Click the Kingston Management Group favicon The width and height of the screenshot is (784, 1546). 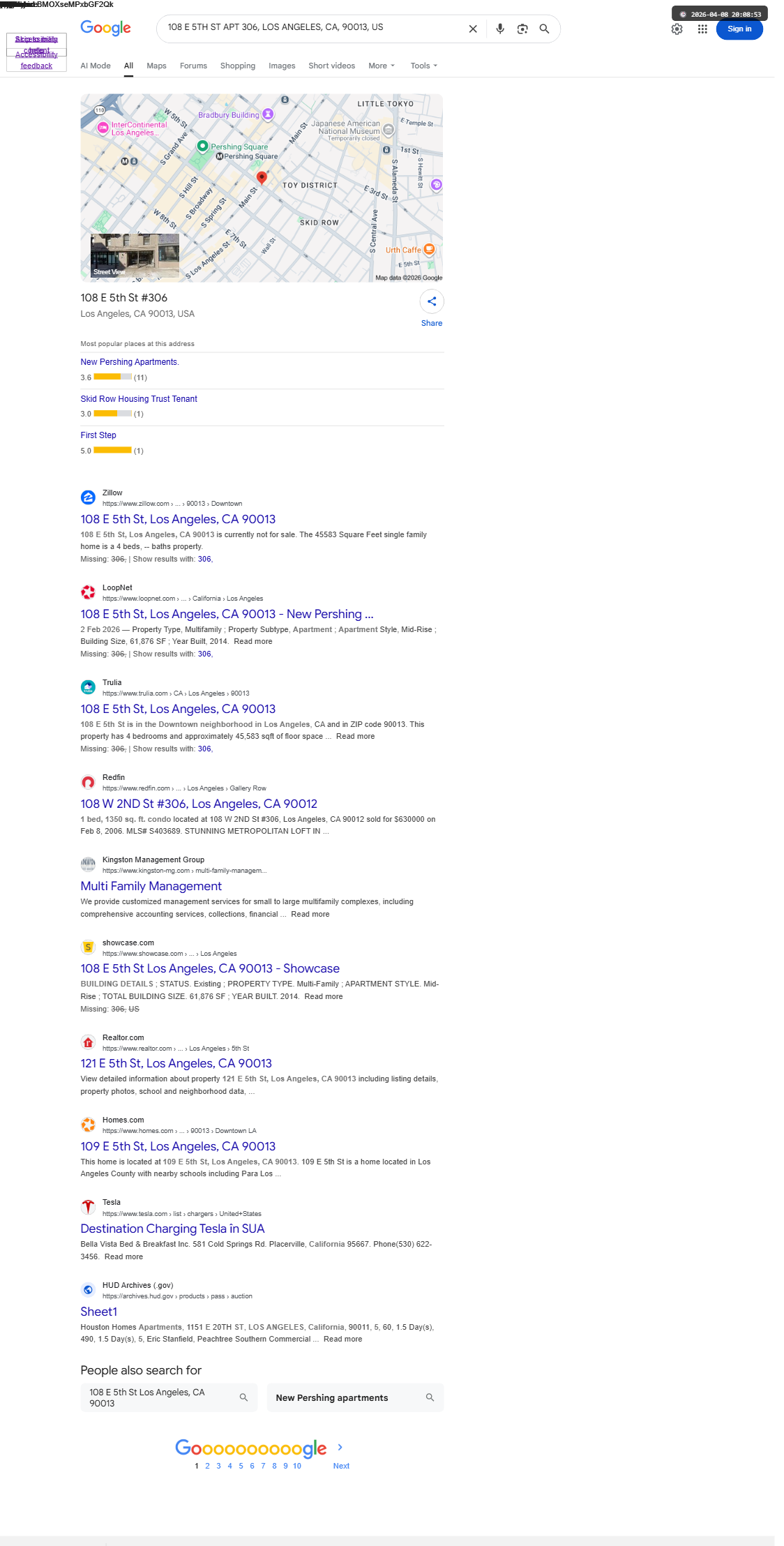click(88, 864)
